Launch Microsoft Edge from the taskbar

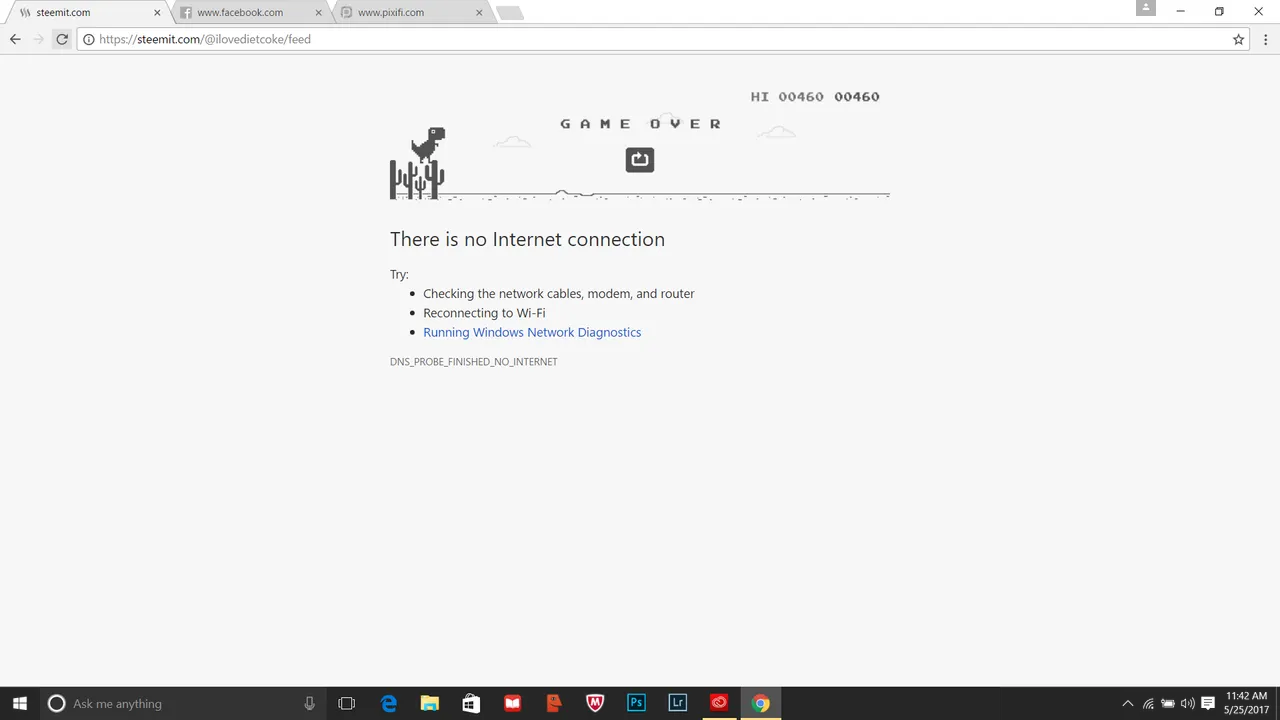pos(389,703)
